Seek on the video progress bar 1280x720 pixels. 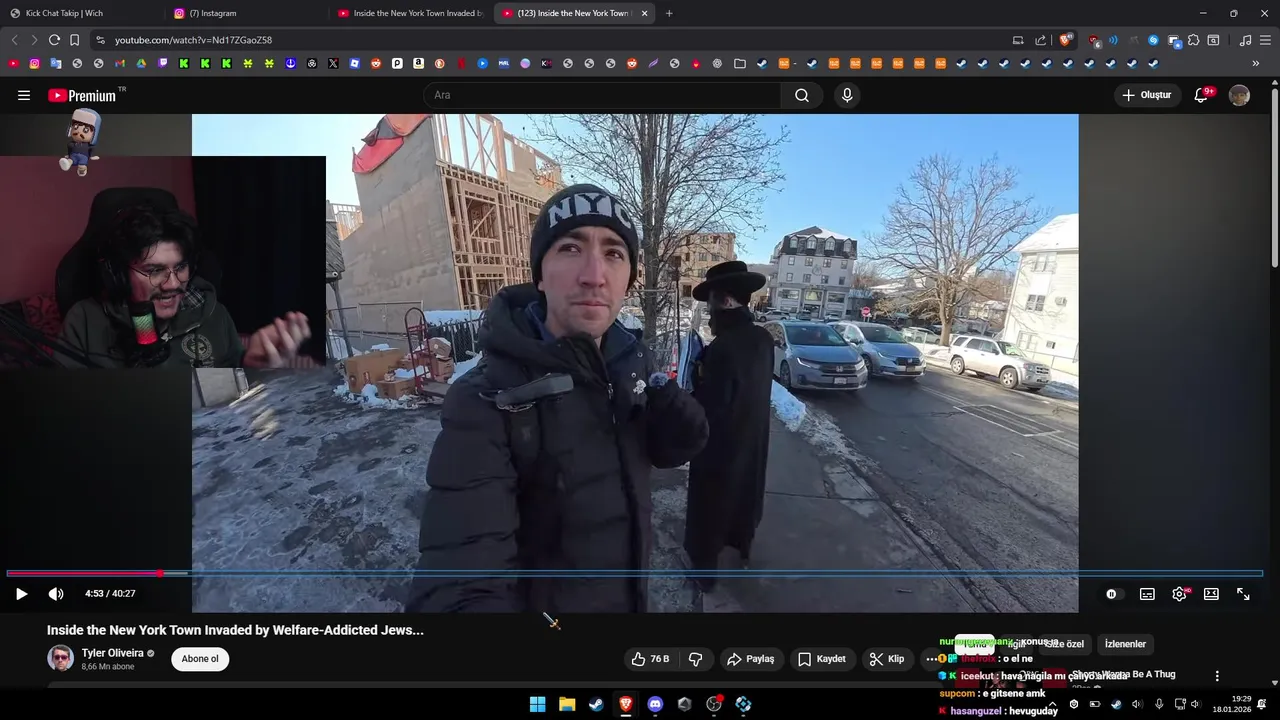635,573
